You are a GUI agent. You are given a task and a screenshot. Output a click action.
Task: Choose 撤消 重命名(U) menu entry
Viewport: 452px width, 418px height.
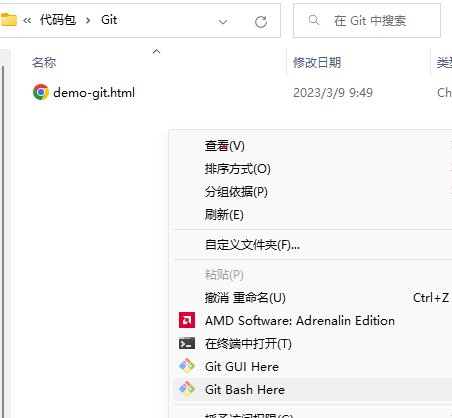[312, 297]
